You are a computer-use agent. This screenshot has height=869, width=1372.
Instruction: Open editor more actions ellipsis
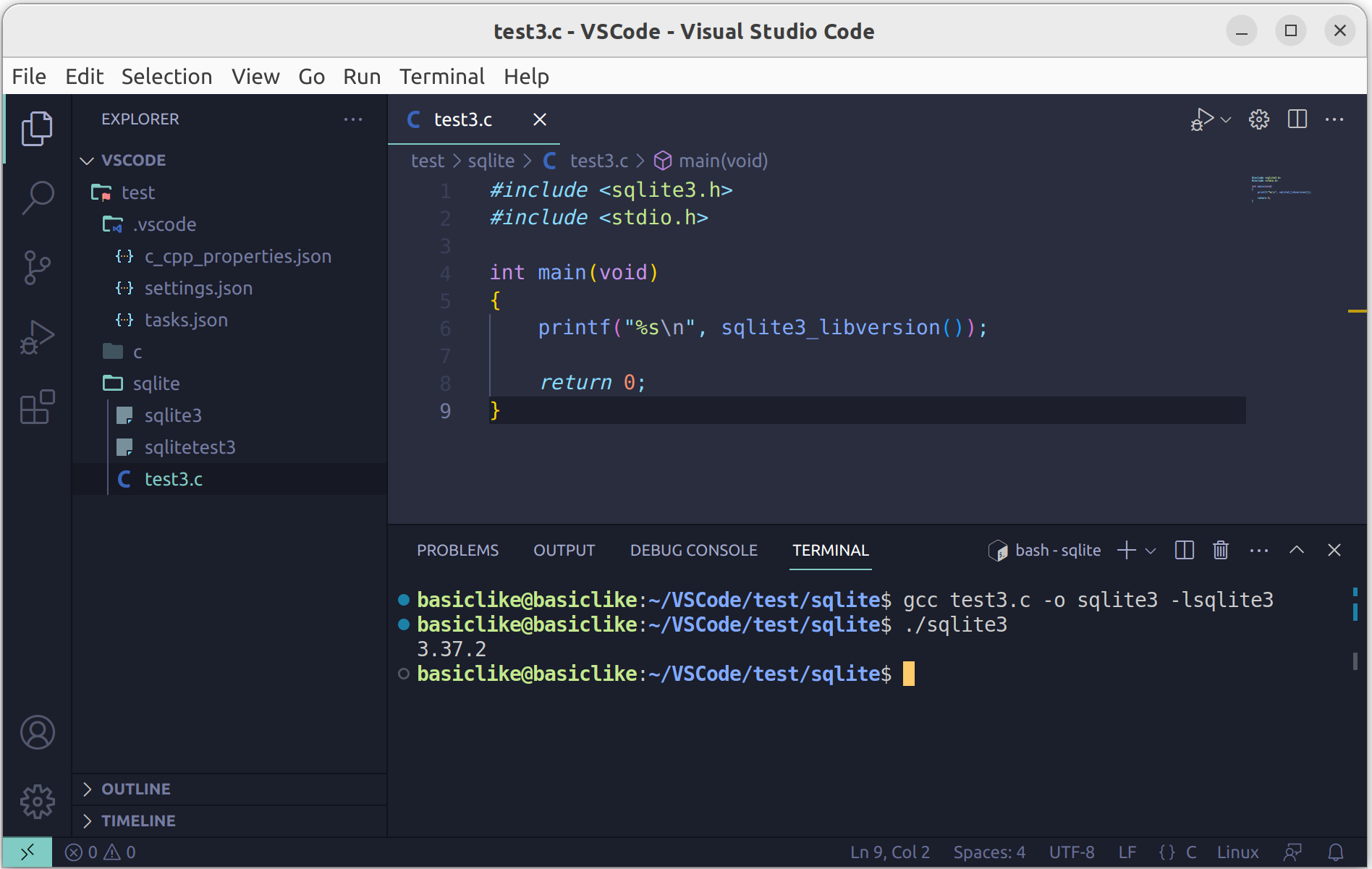tap(1334, 119)
